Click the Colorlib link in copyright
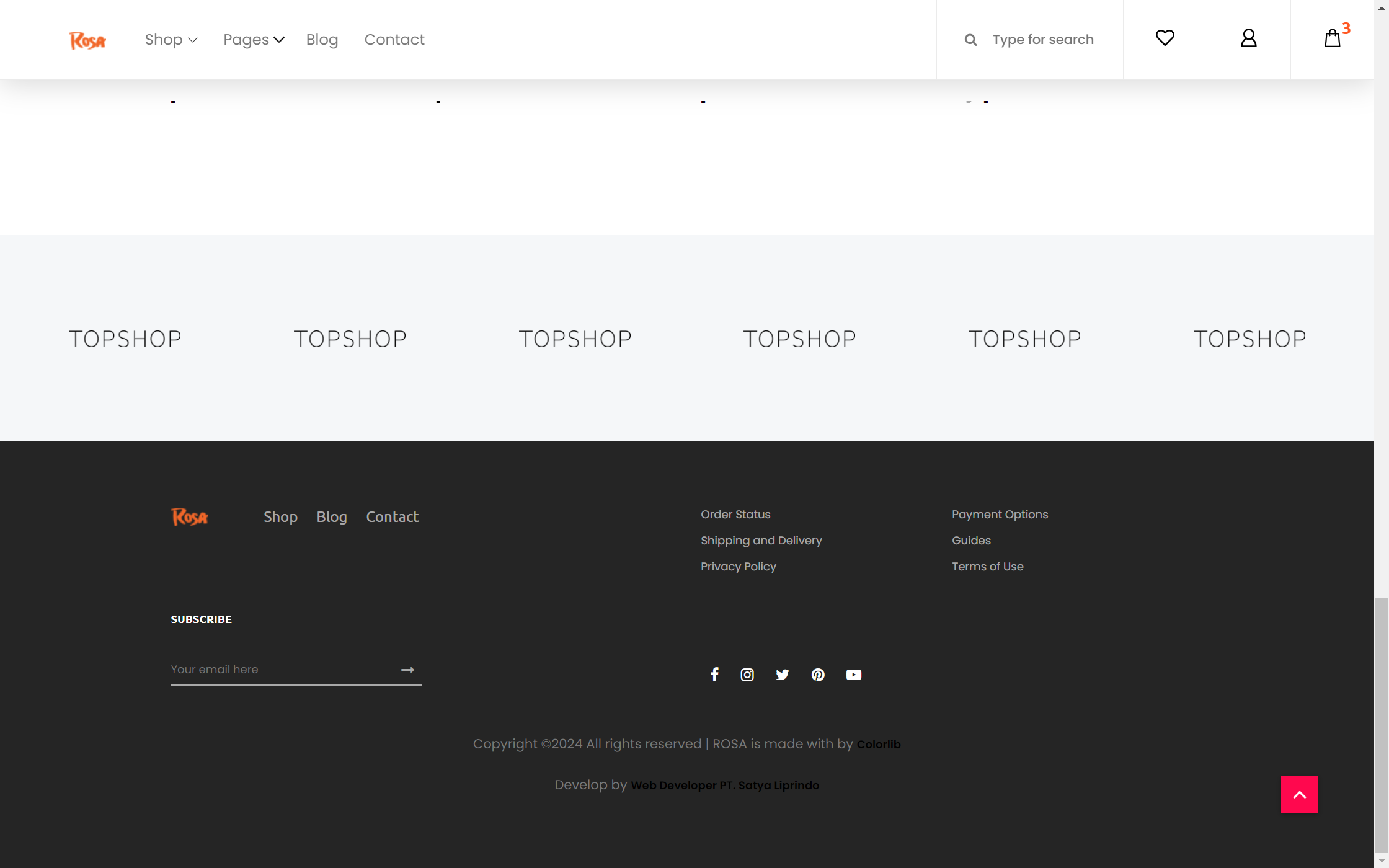 tap(878, 744)
